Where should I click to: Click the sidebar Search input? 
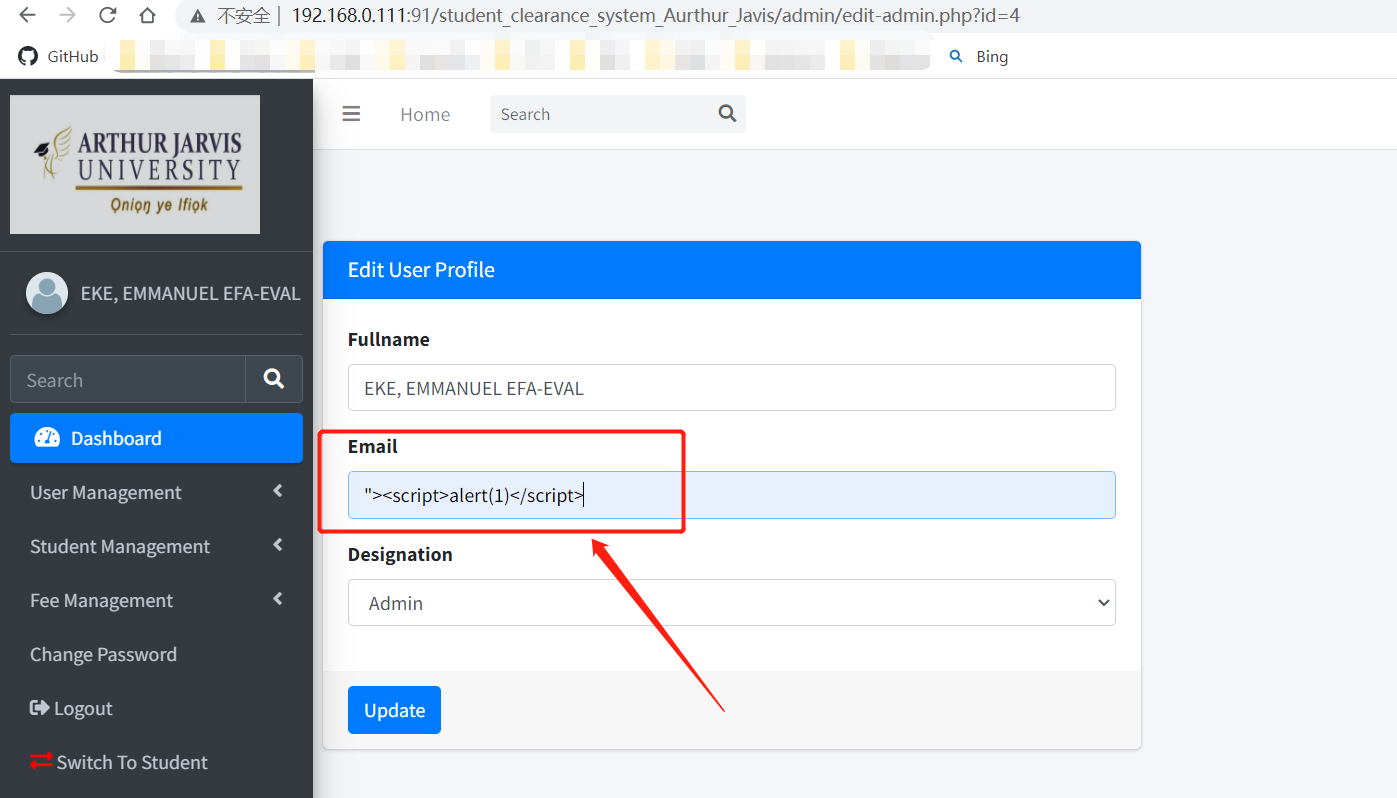pyautogui.click(x=128, y=380)
